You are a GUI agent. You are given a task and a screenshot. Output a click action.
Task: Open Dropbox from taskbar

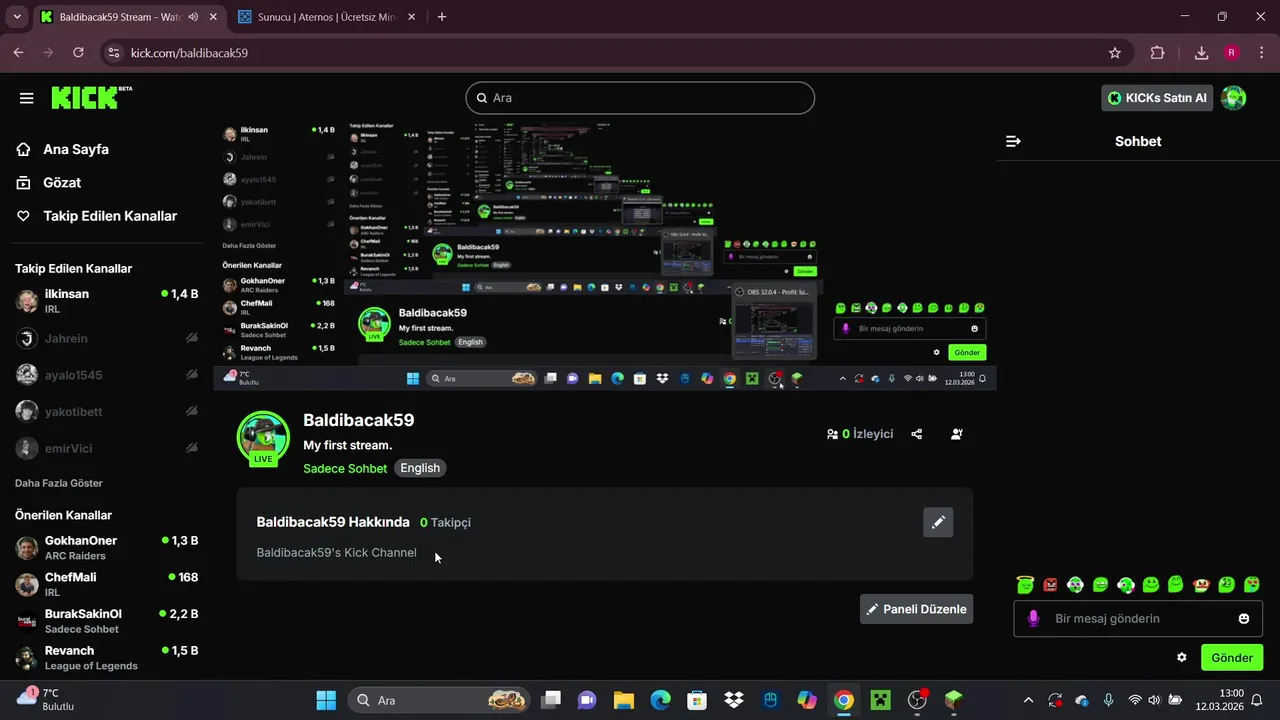pyautogui.click(x=733, y=700)
